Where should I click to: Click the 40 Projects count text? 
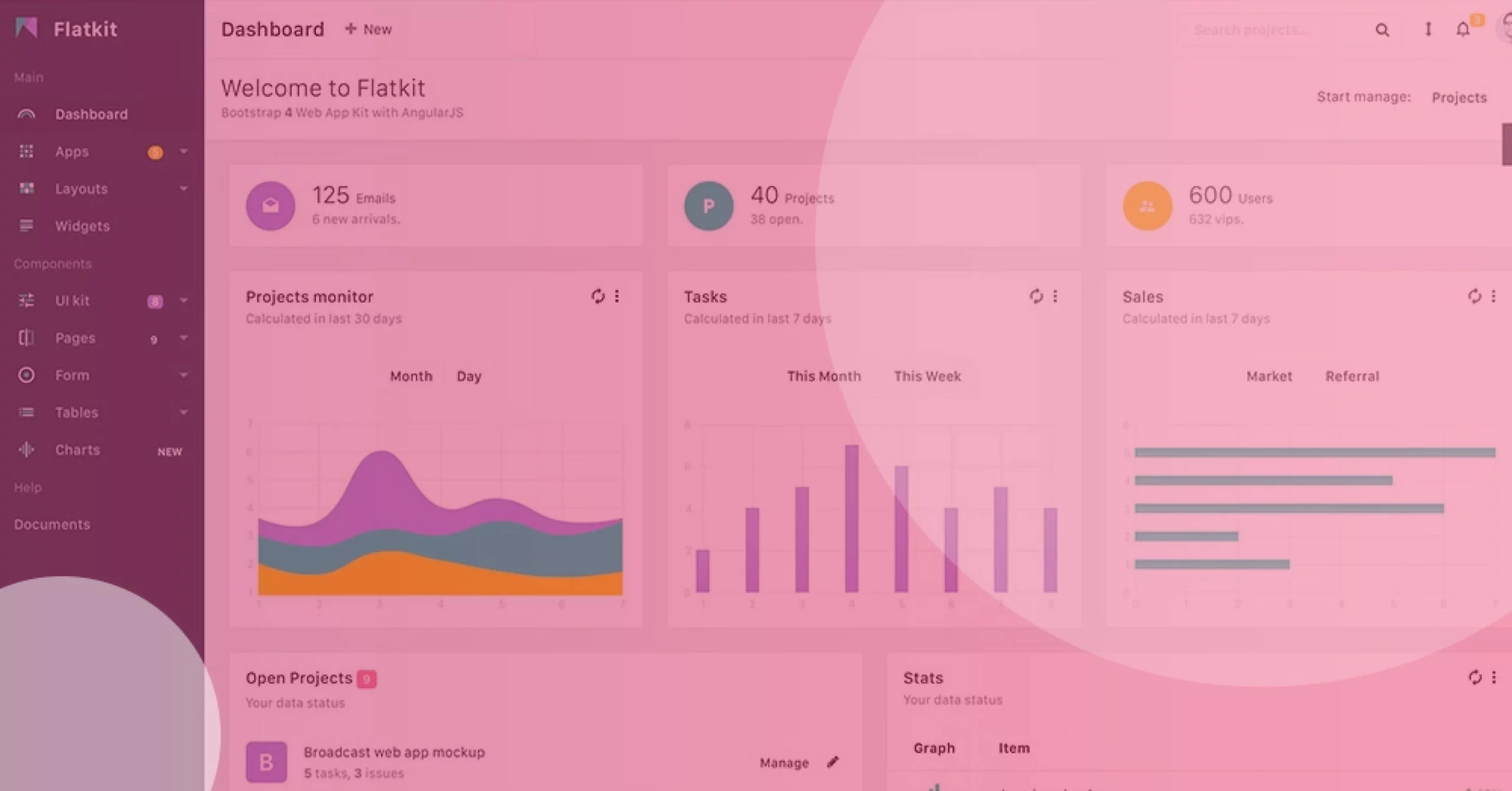pyautogui.click(x=792, y=196)
